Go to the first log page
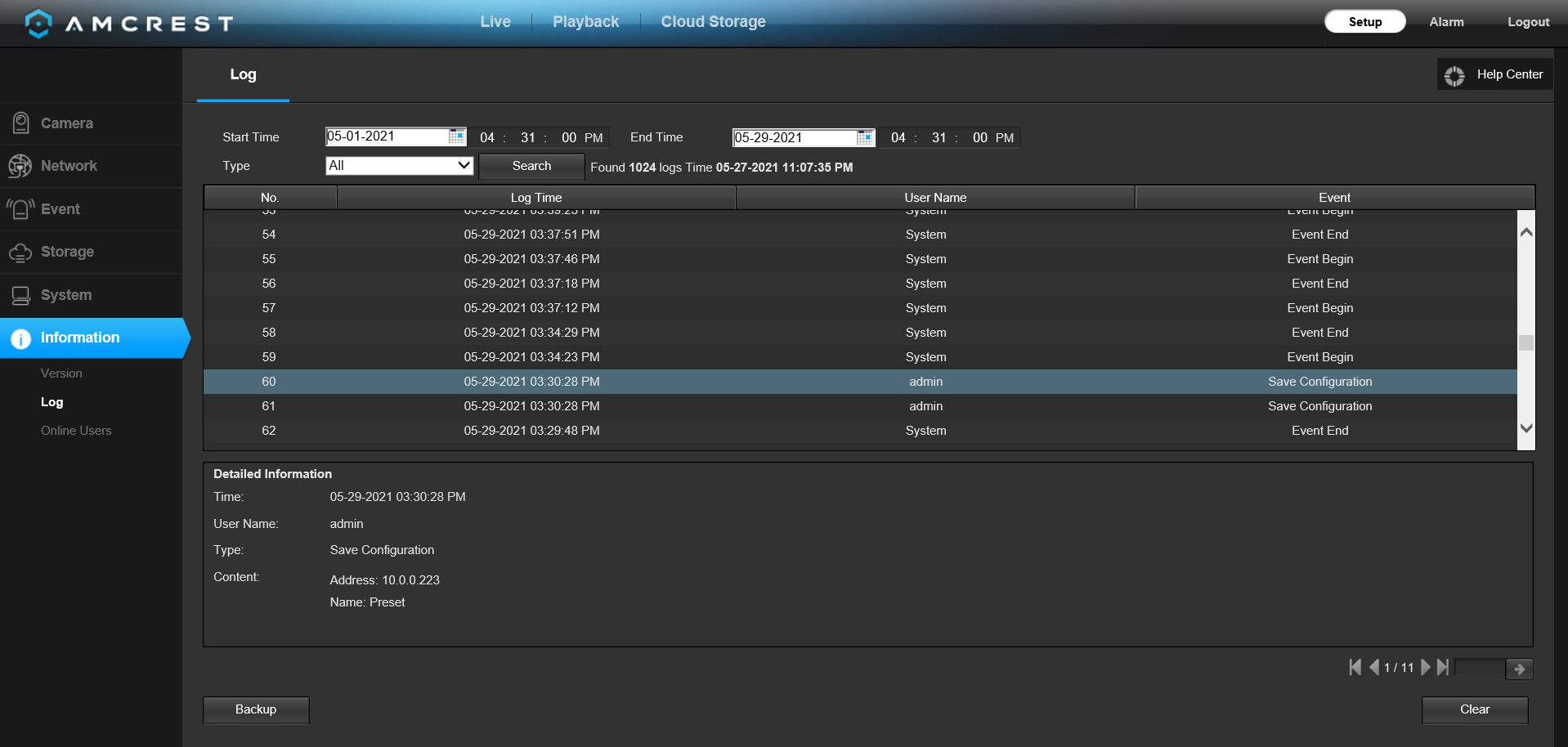 [x=1355, y=668]
